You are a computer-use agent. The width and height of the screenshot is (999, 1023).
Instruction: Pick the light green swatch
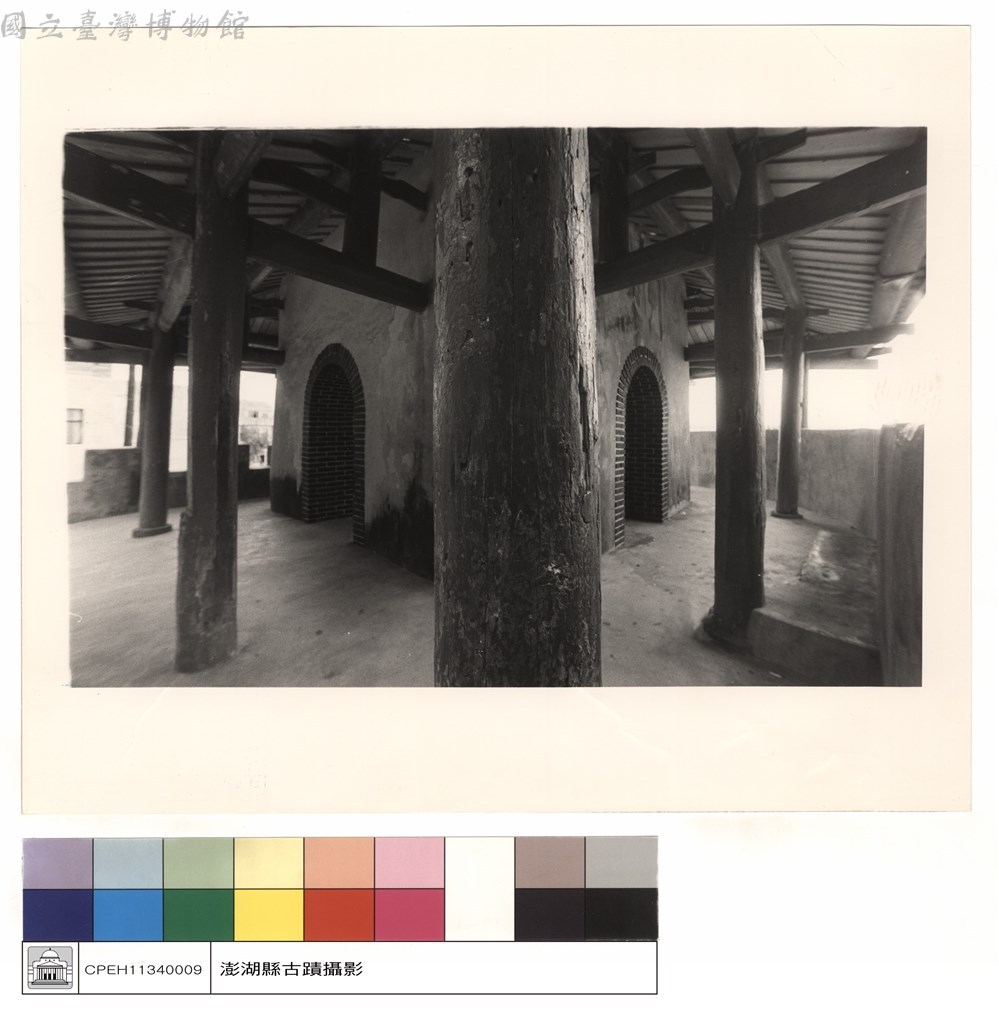198,863
